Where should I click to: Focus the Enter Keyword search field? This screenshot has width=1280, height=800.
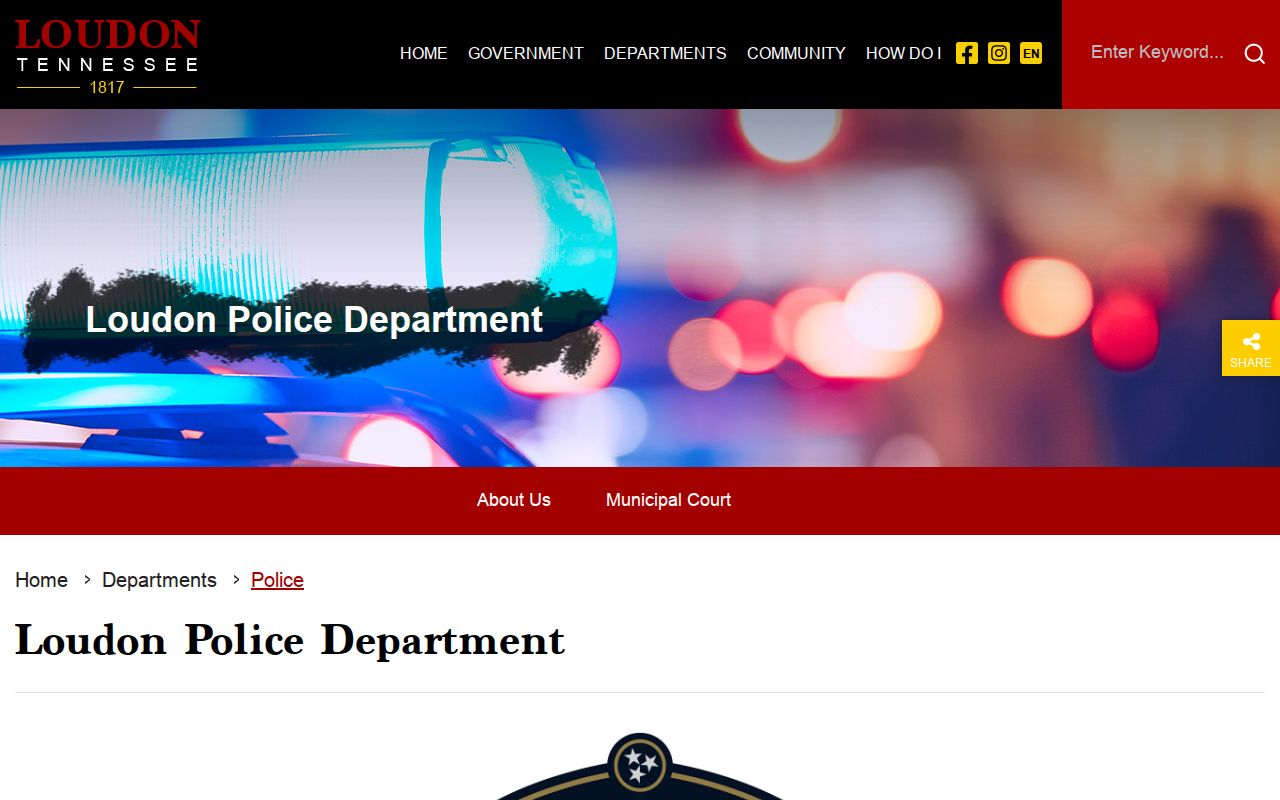coord(1157,53)
